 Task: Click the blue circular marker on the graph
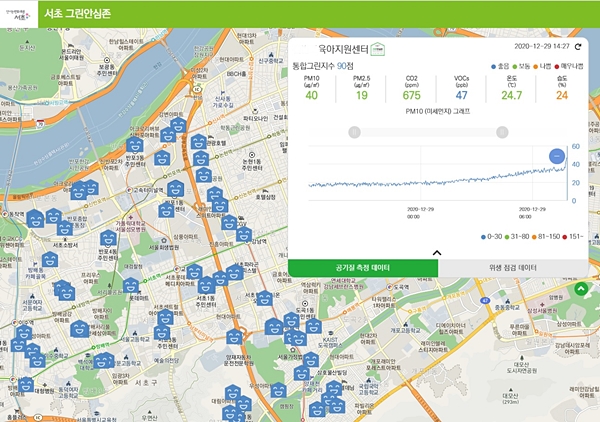coord(558,156)
